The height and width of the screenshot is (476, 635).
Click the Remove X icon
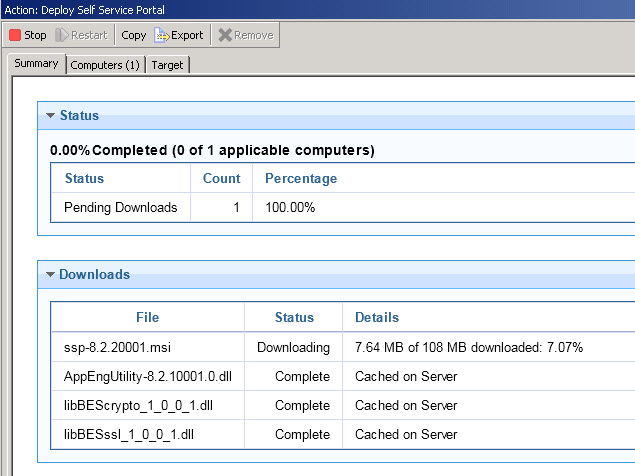225,35
